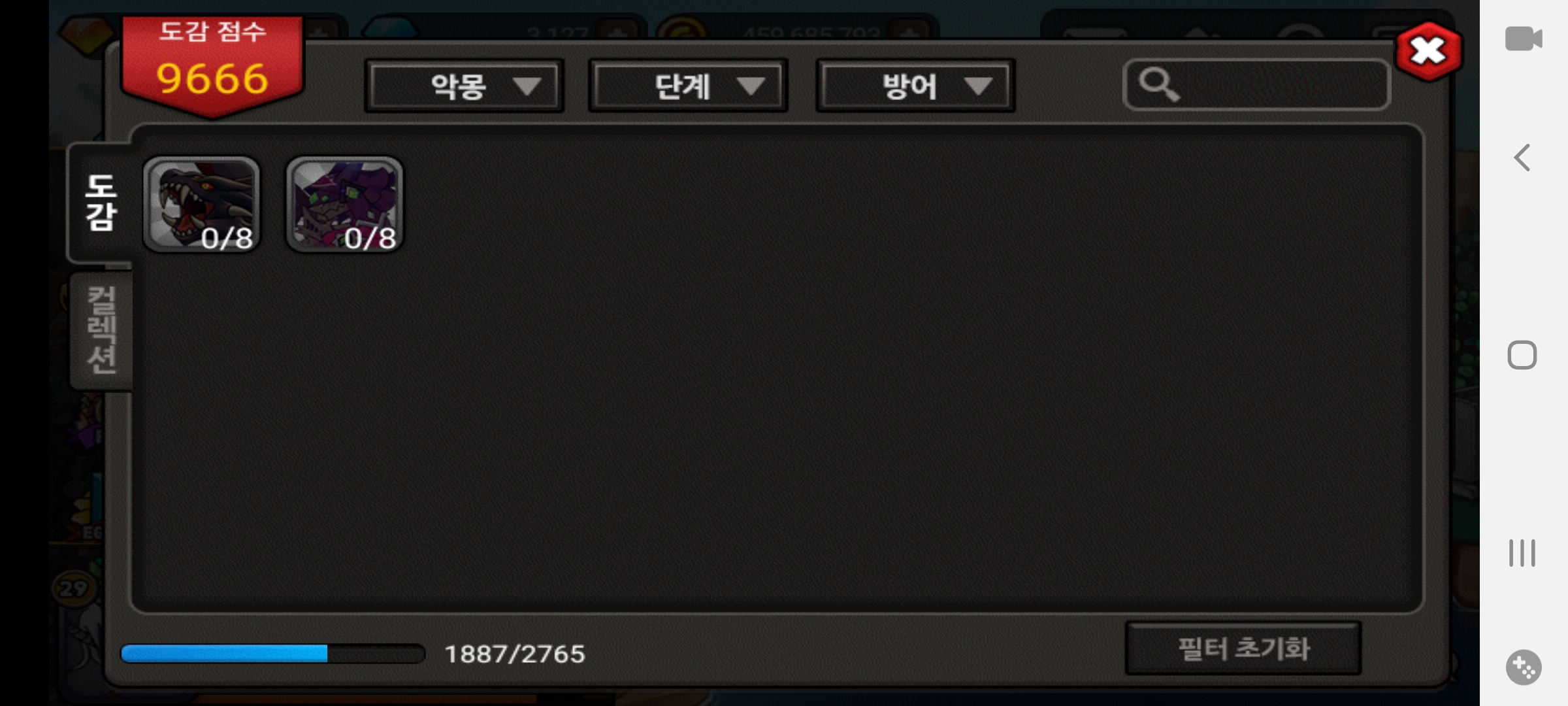This screenshot has width=1568, height=706.
Task: Tap the recent apps icon
Action: pos(1522,553)
